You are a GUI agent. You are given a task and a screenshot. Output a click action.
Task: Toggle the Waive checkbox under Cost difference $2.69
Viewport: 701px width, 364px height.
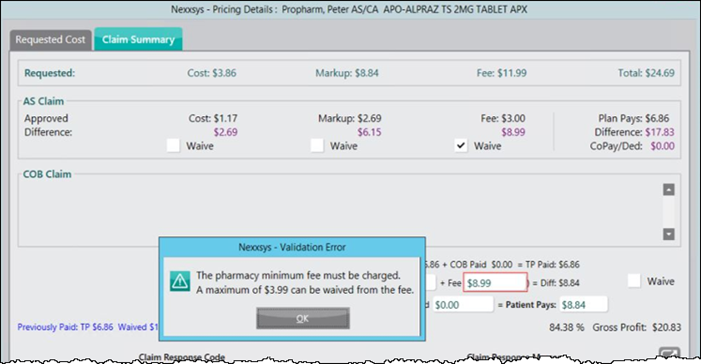173,145
